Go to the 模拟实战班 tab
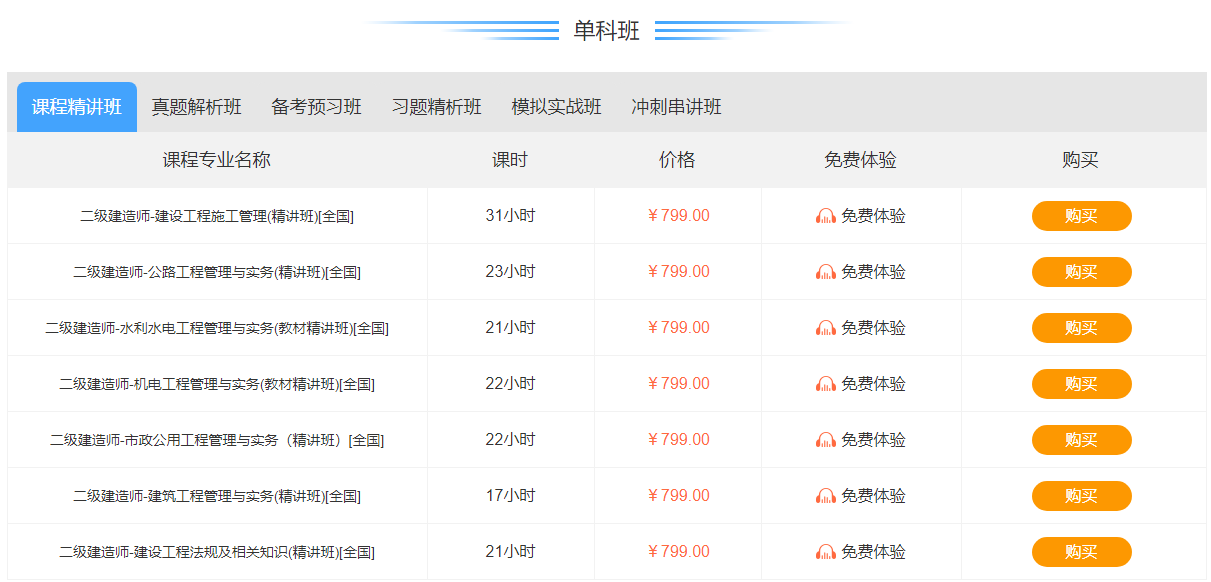 click(x=556, y=107)
